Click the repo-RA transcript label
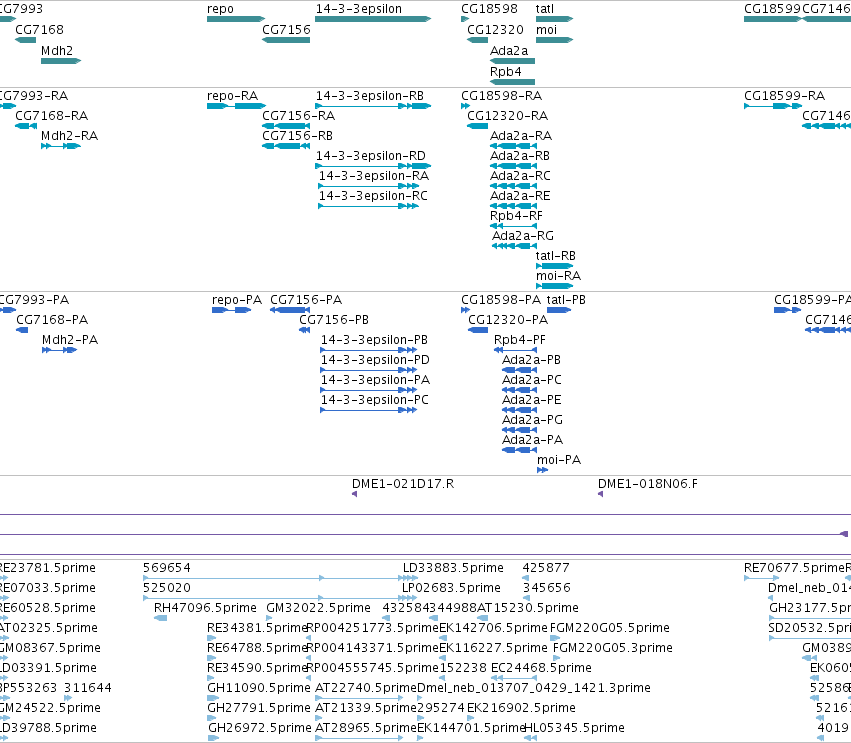Viewport: 851px width, 743px height. coord(232,96)
